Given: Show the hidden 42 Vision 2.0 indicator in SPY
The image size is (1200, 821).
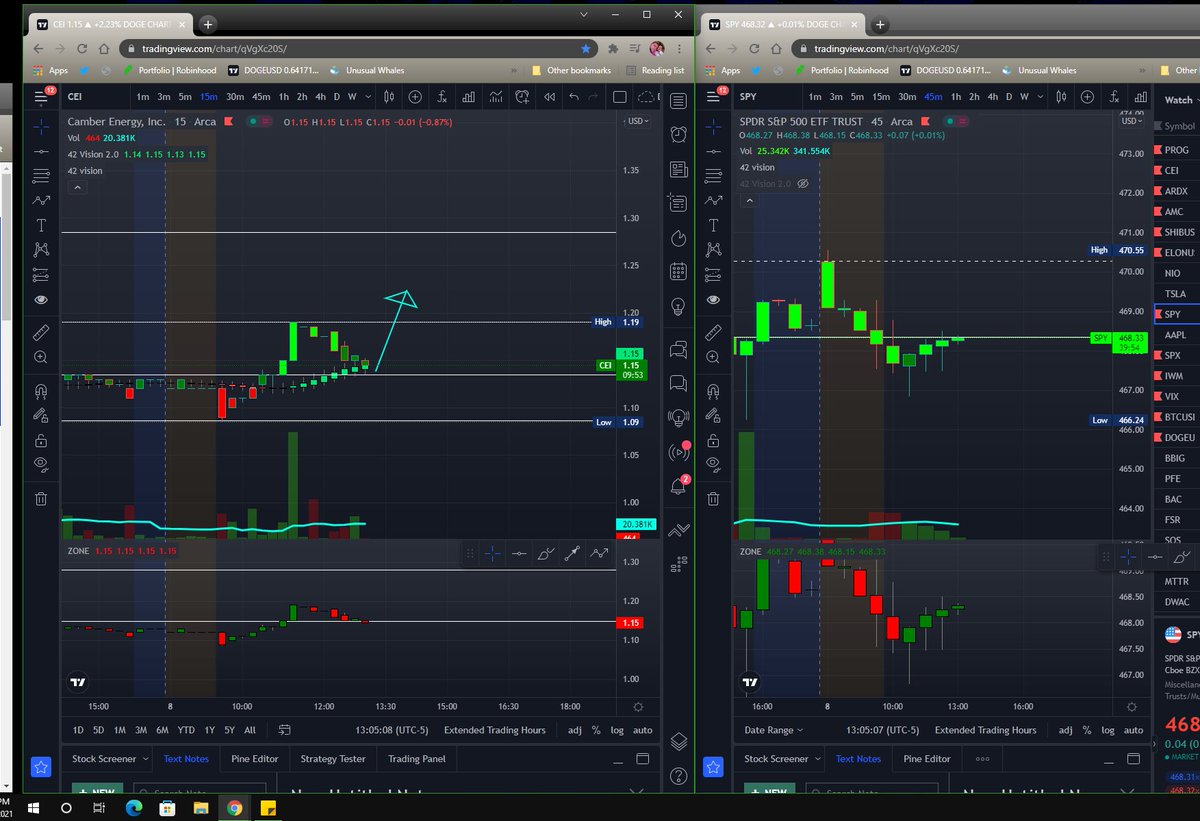Looking at the screenshot, I should pyautogui.click(x=802, y=184).
